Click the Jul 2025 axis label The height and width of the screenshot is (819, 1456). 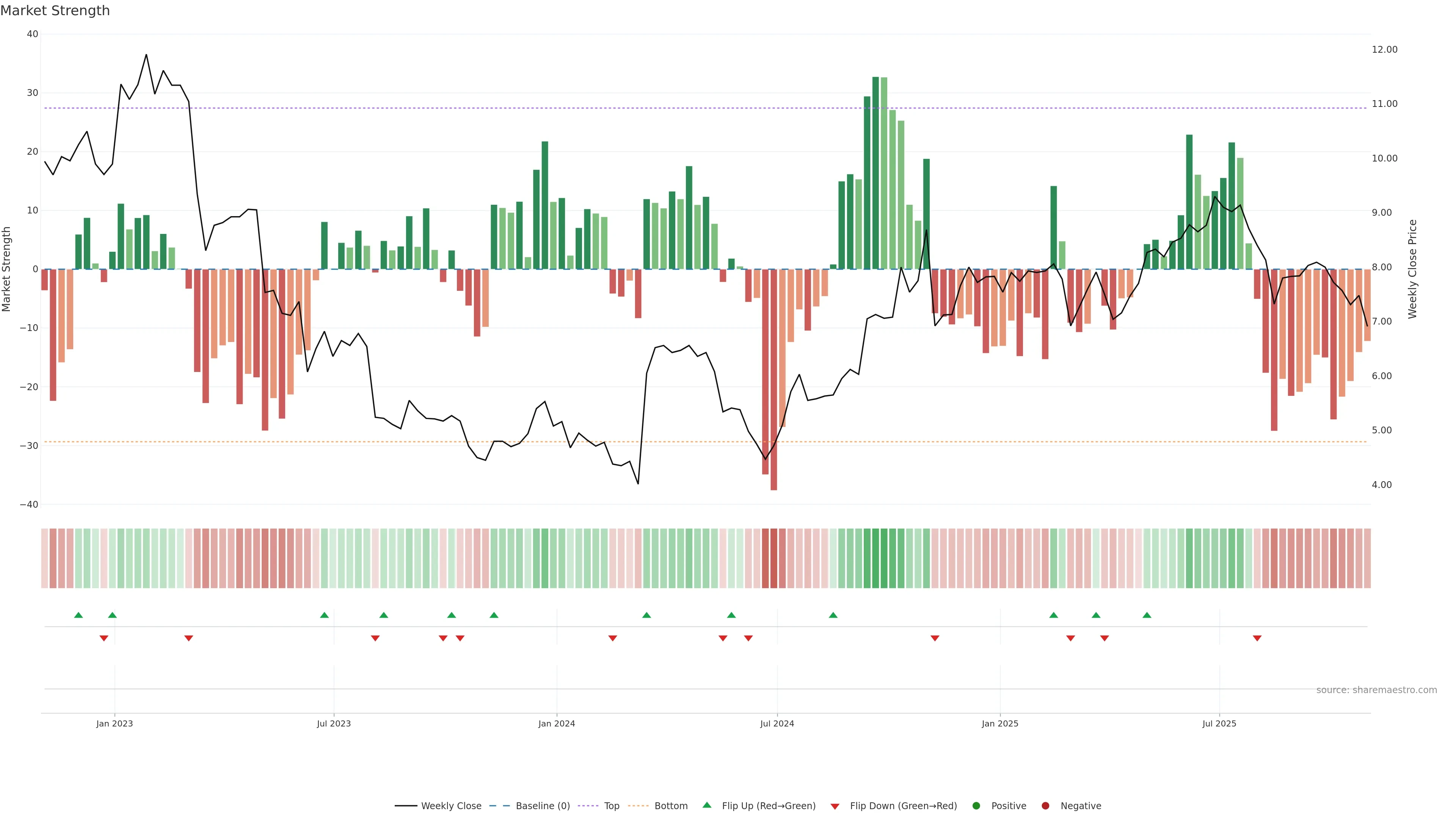pyautogui.click(x=1219, y=723)
